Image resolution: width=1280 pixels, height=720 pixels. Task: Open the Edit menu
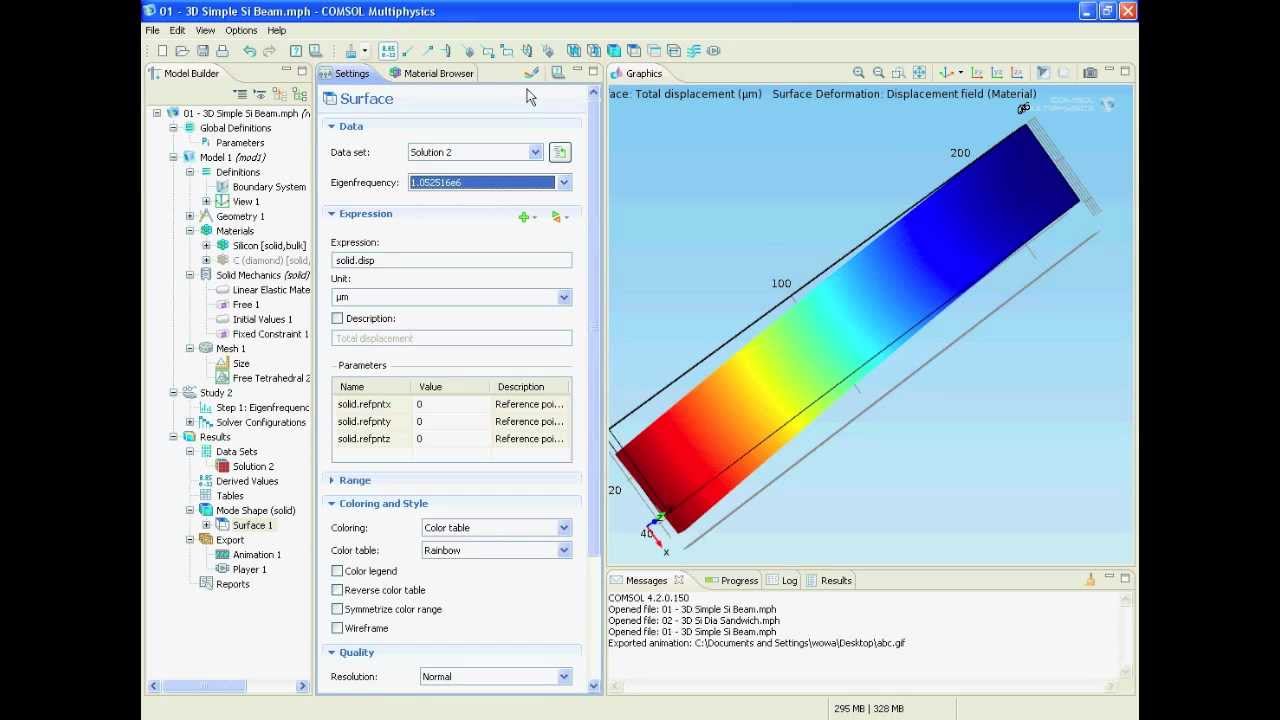(x=177, y=30)
